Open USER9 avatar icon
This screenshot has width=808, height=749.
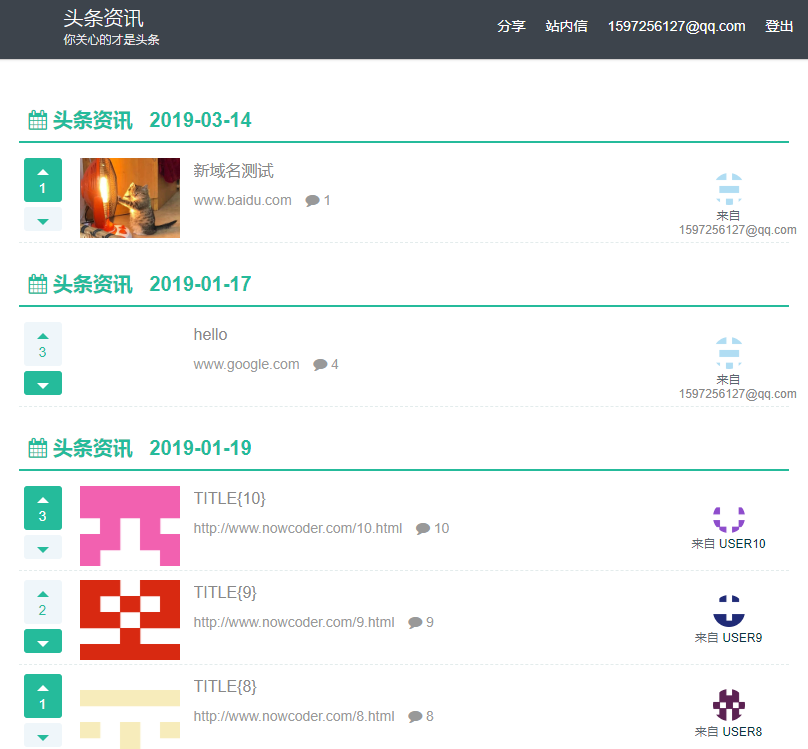click(x=729, y=611)
